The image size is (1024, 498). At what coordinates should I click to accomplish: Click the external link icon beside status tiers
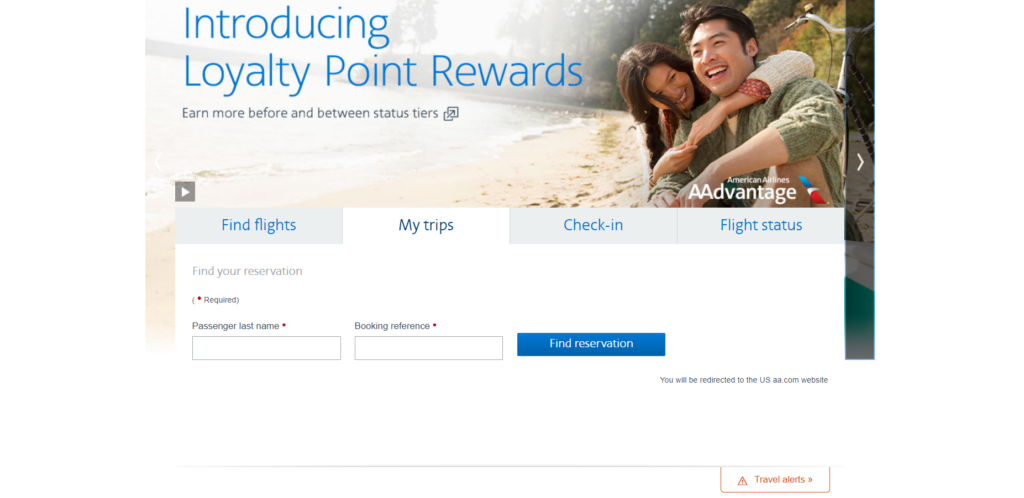pyautogui.click(x=451, y=114)
